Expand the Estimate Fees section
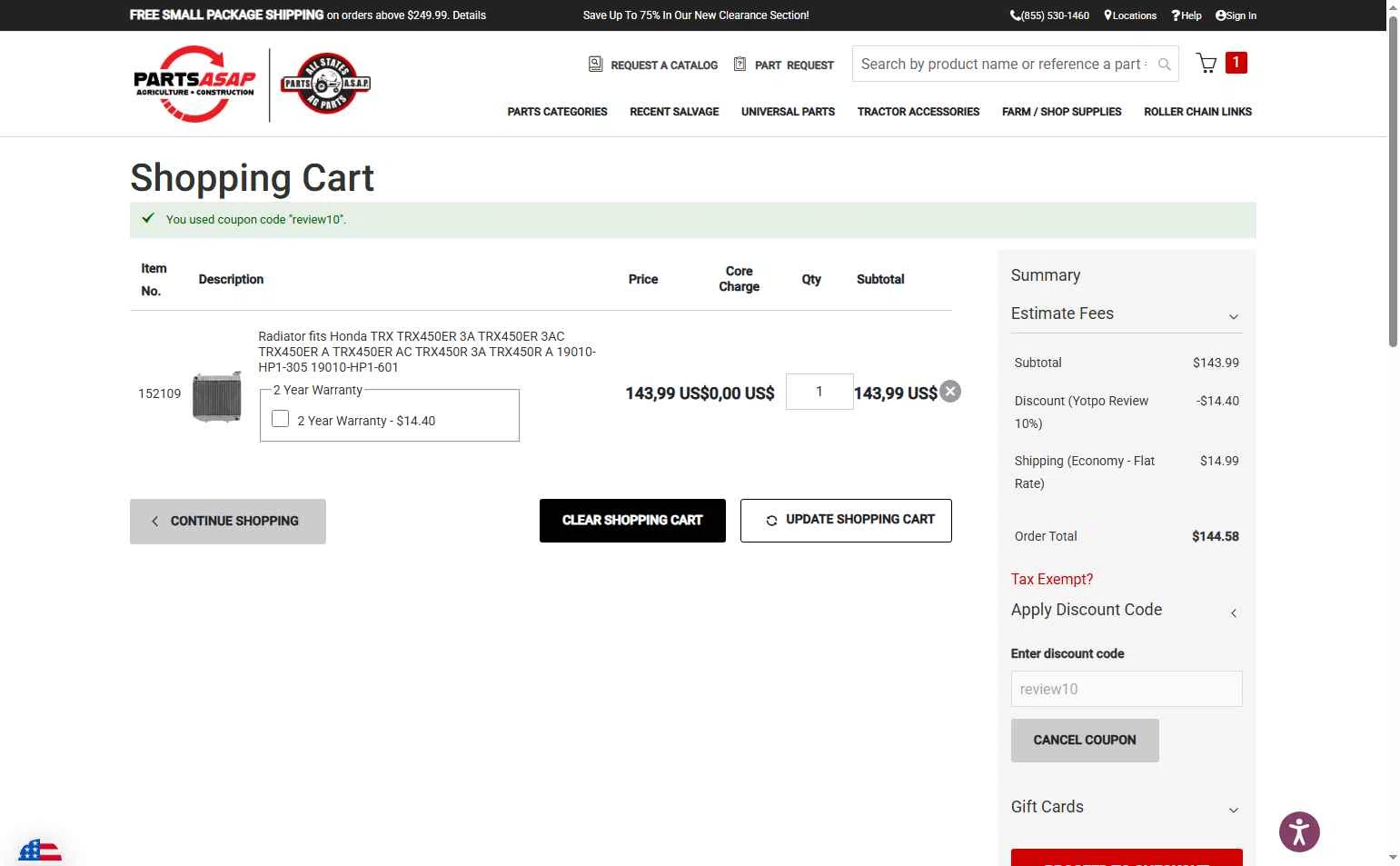Image resolution: width=1400 pixels, height=866 pixels. [x=1126, y=314]
